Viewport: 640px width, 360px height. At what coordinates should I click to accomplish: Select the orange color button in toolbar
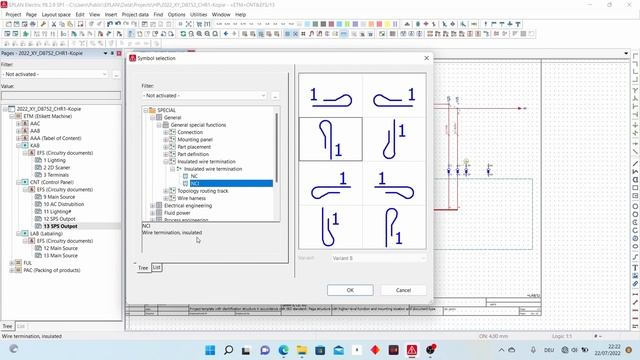[x=371, y=24]
